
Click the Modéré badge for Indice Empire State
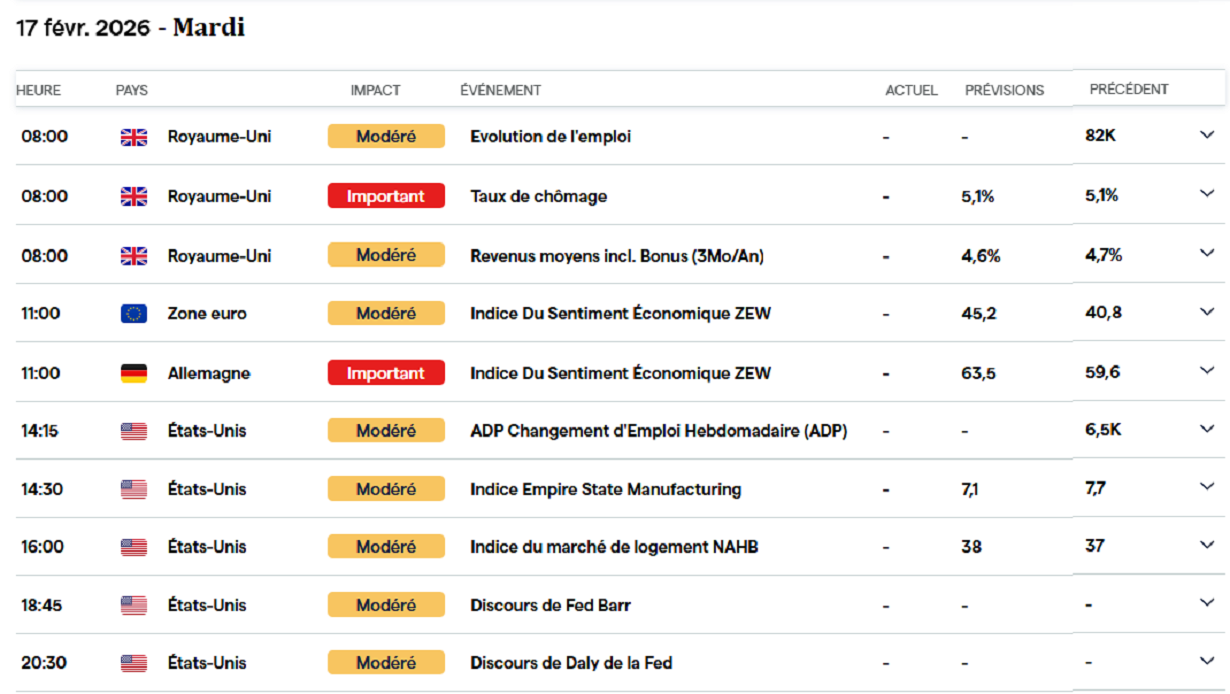click(386, 489)
